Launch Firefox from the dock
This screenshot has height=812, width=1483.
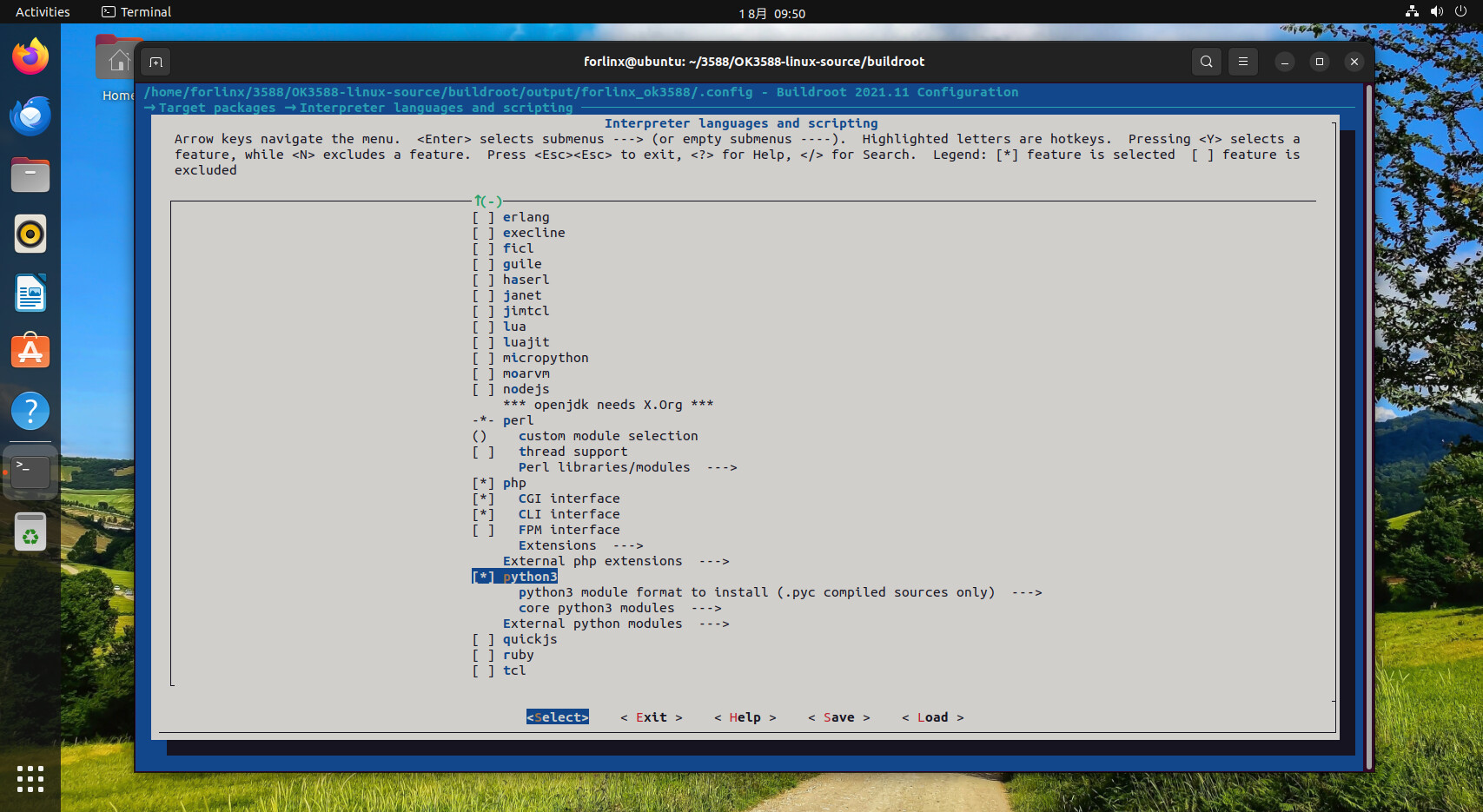(x=30, y=57)
